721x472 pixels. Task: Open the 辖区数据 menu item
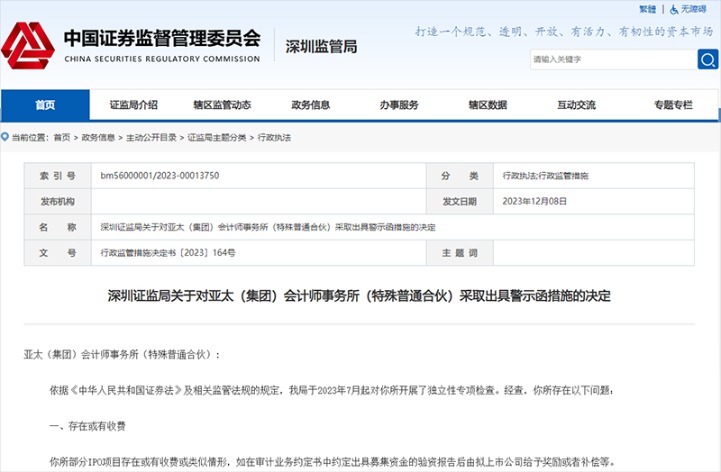point(488,105)
